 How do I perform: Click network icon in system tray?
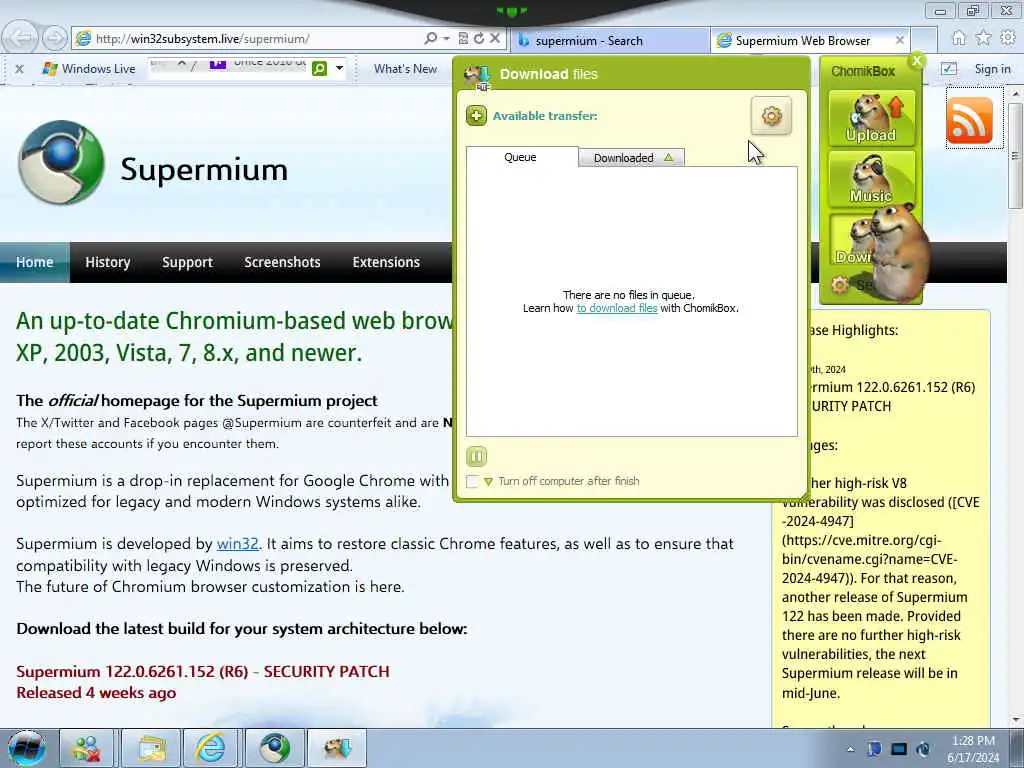pos(899,749)
